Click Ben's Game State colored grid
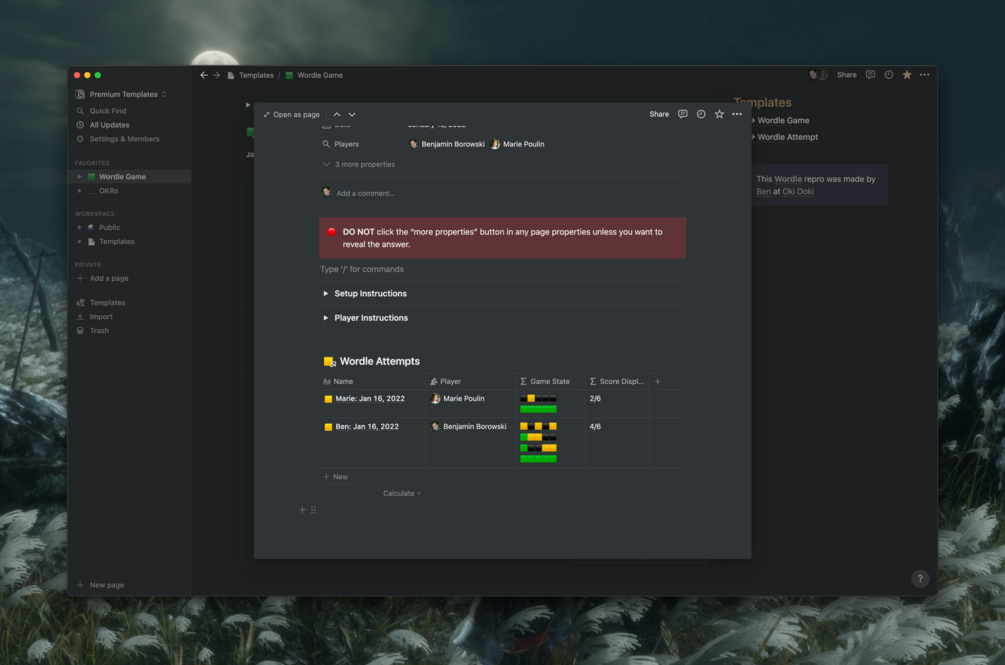Viewport: 1005px width, 665px height. (x=538, y=443)
